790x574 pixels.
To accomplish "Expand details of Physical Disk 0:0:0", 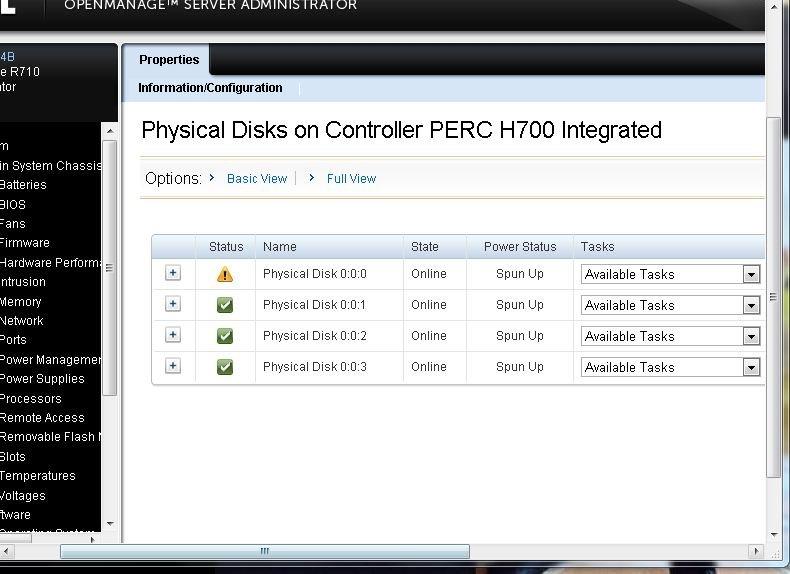I will tap(173, 273).
